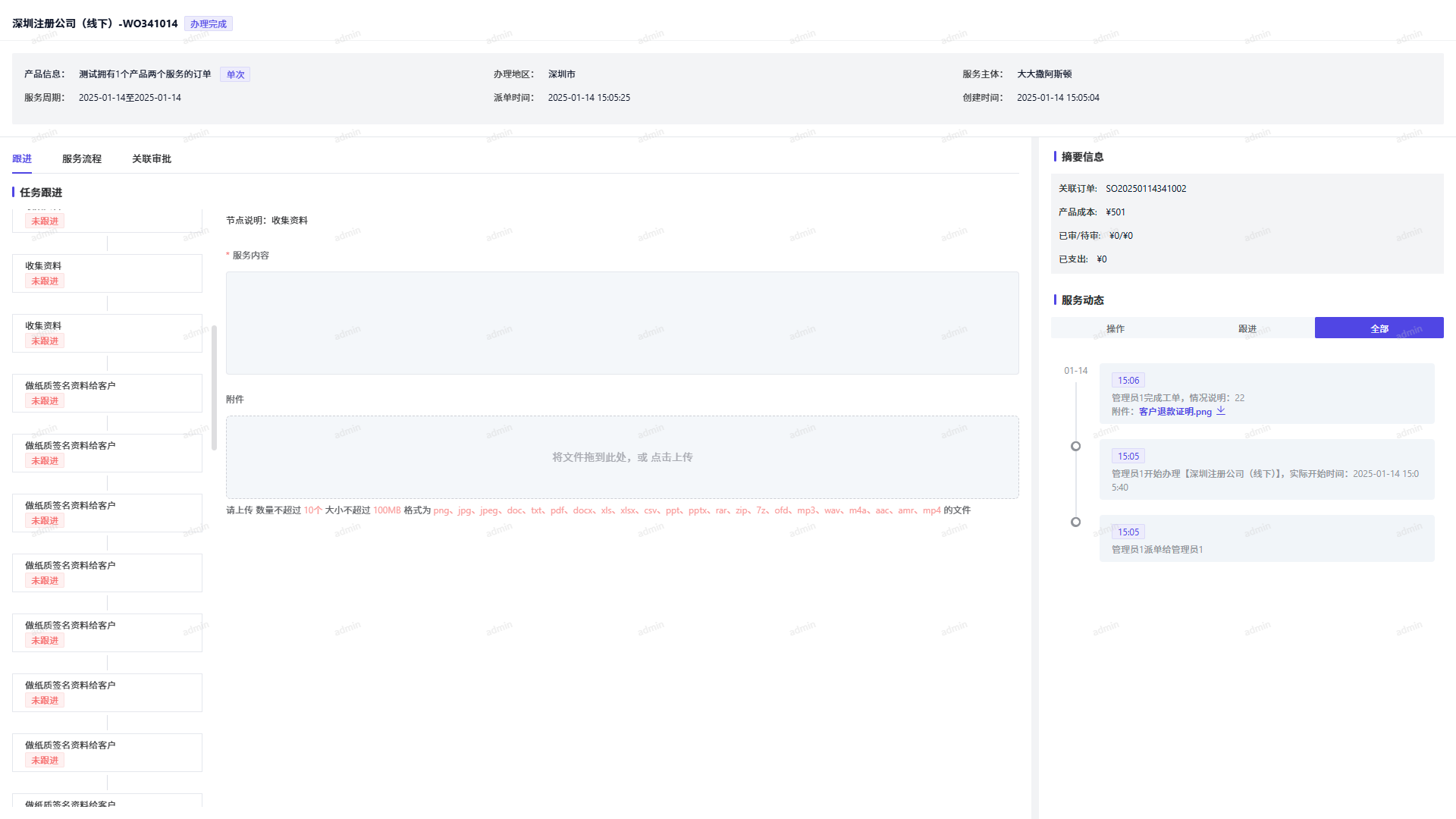The image size is (1456, 819).
Task: Click the download icon beside 客户退款证明.png
Action: click(1221, 411)
